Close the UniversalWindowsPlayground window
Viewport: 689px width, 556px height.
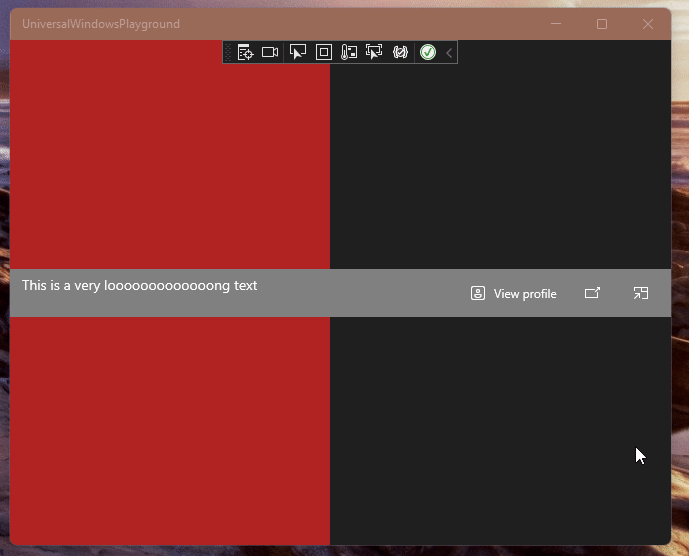(648, 24)
